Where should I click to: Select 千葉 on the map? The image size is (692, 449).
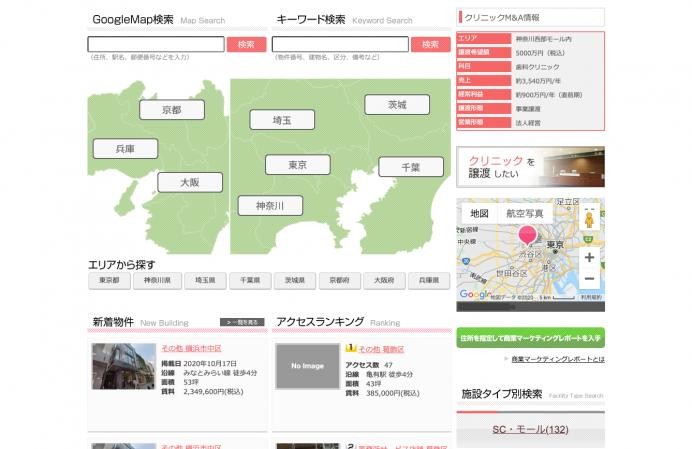(411, 167)
